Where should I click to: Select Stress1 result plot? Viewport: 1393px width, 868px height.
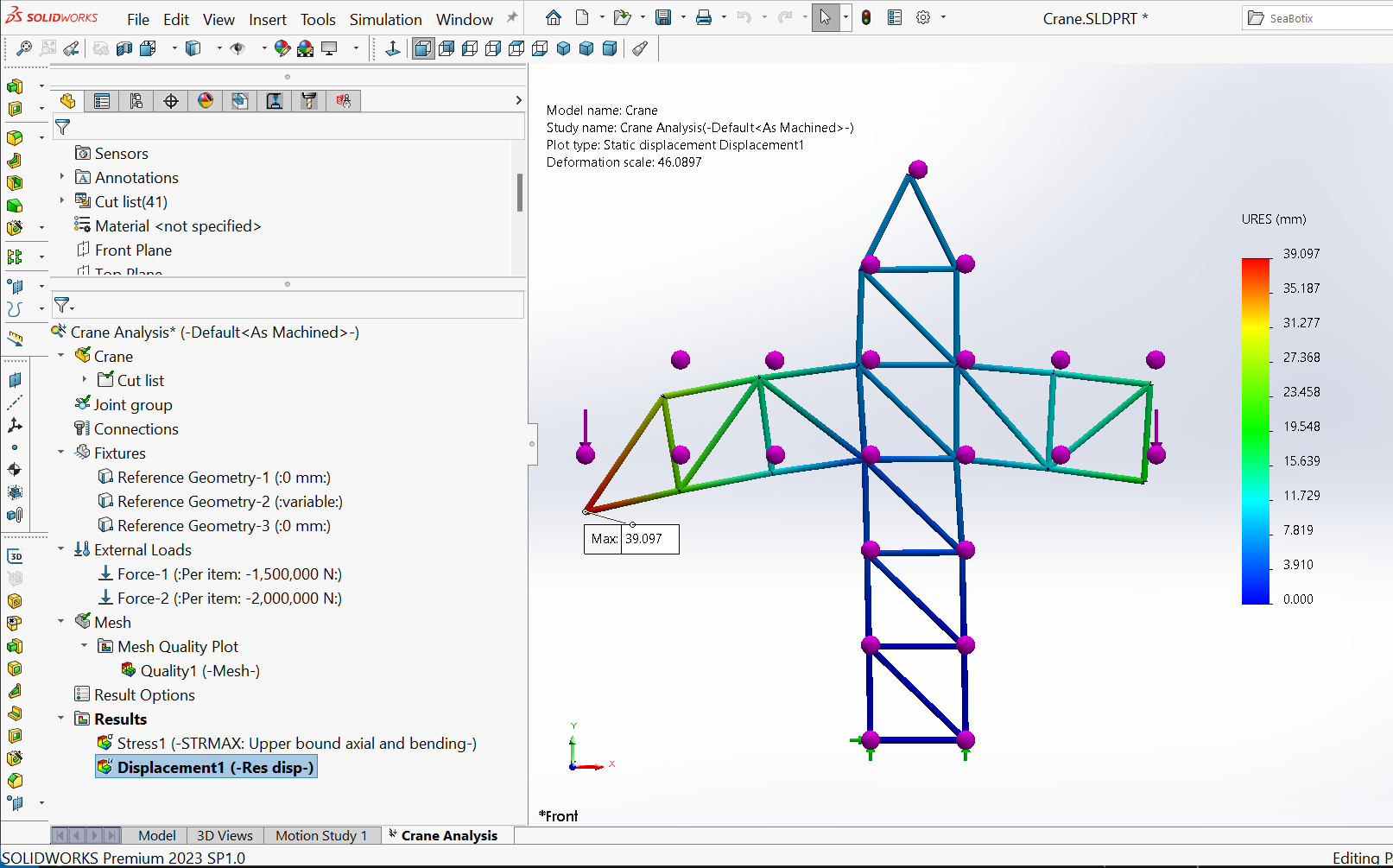point(287,743)
